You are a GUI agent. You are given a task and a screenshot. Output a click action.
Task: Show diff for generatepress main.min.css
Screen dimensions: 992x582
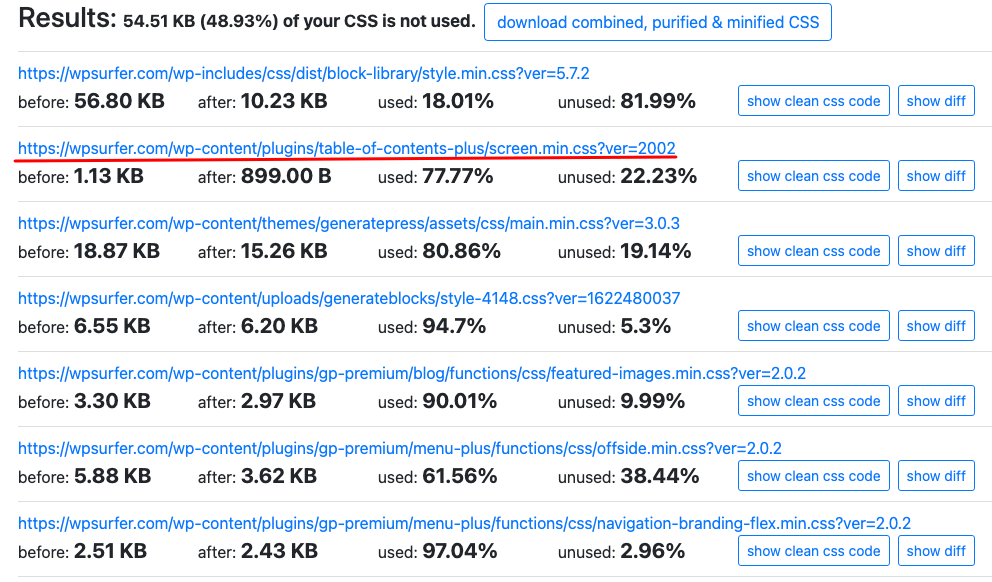tap(936, 251)
